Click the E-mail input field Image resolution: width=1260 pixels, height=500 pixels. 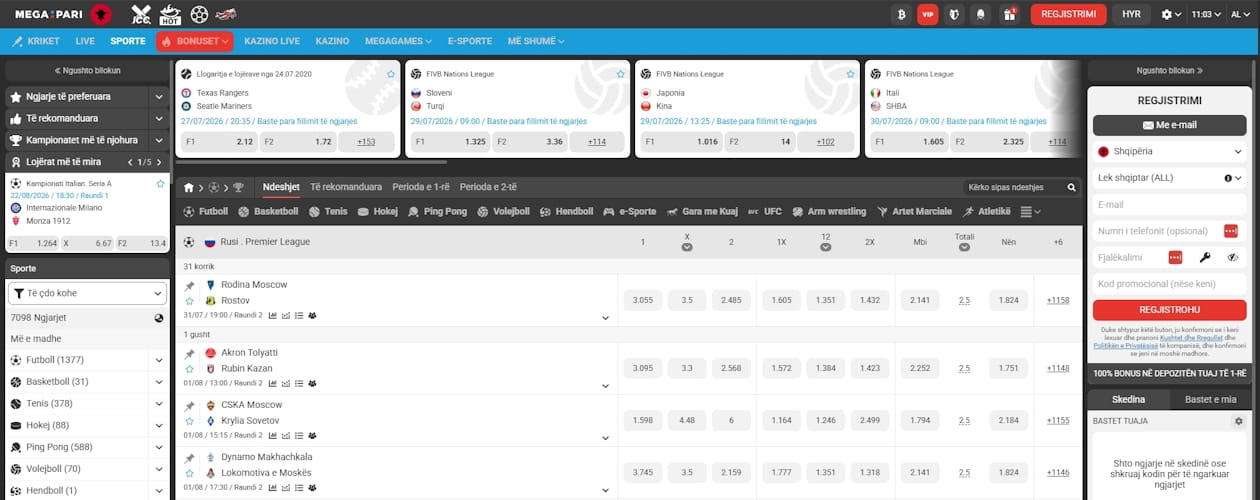point(1169,204)
